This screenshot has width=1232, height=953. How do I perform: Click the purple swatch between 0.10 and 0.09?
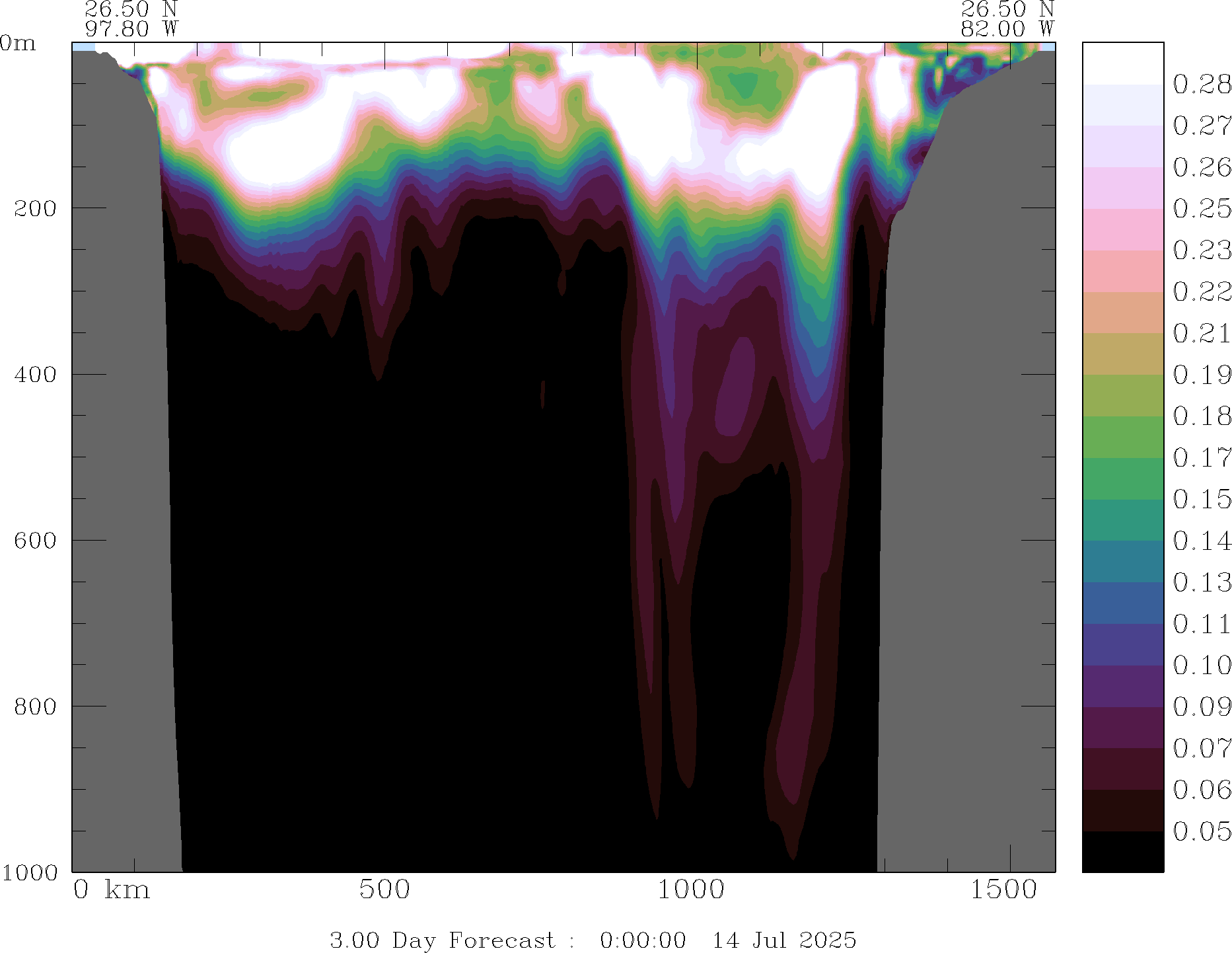1122,686
